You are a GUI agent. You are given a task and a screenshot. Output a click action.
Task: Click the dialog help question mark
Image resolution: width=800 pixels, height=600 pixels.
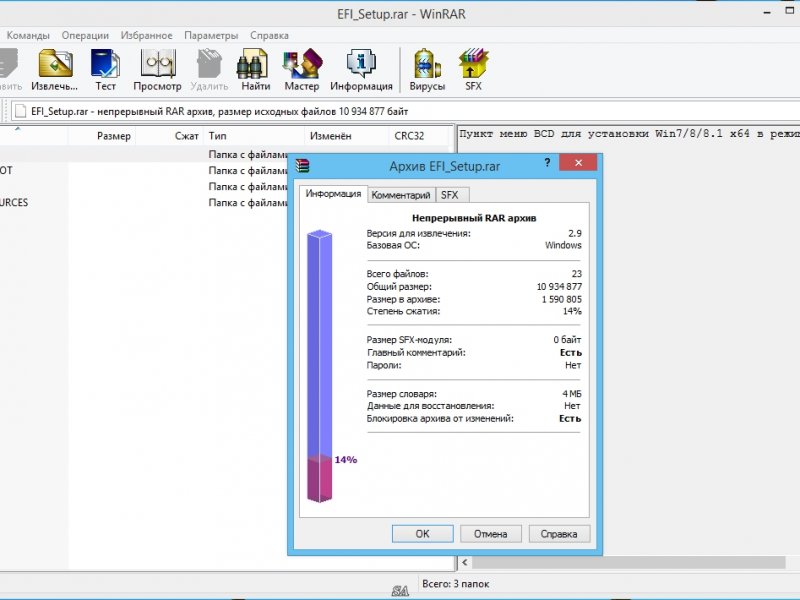pyautogui.click(x=547, y=163)
